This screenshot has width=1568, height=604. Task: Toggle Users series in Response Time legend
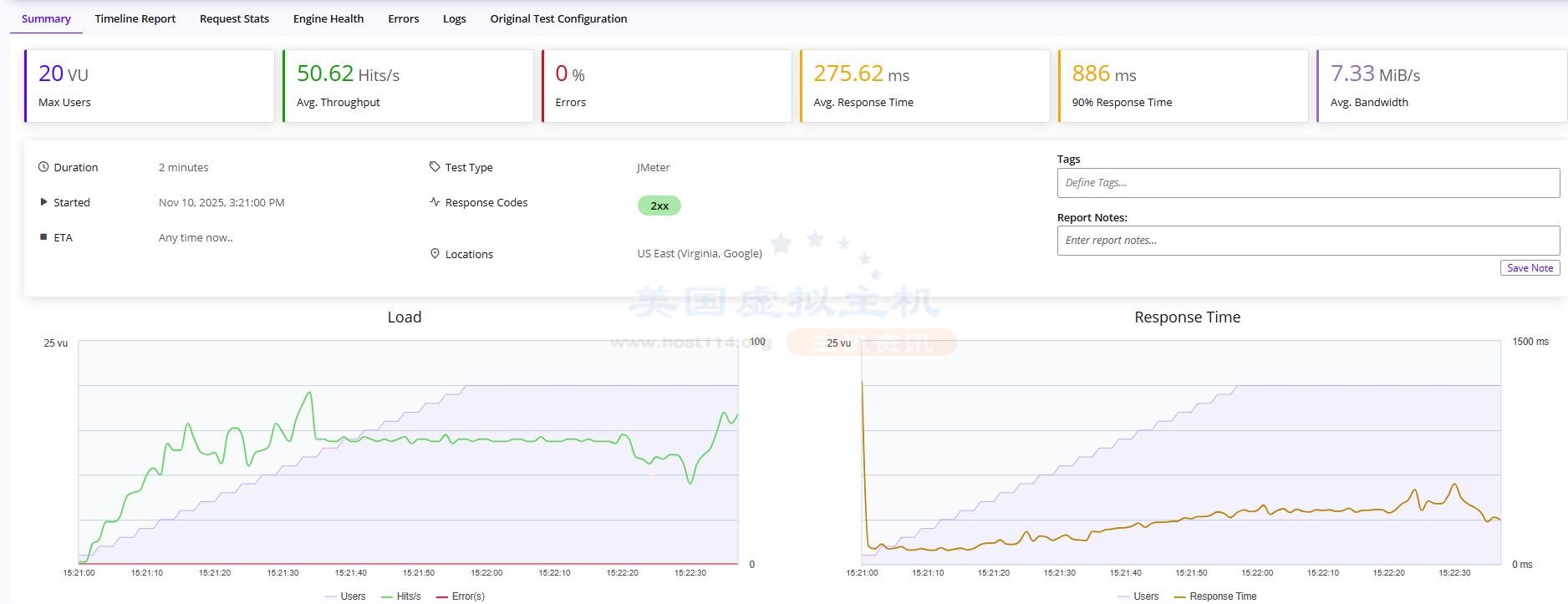1138,596
